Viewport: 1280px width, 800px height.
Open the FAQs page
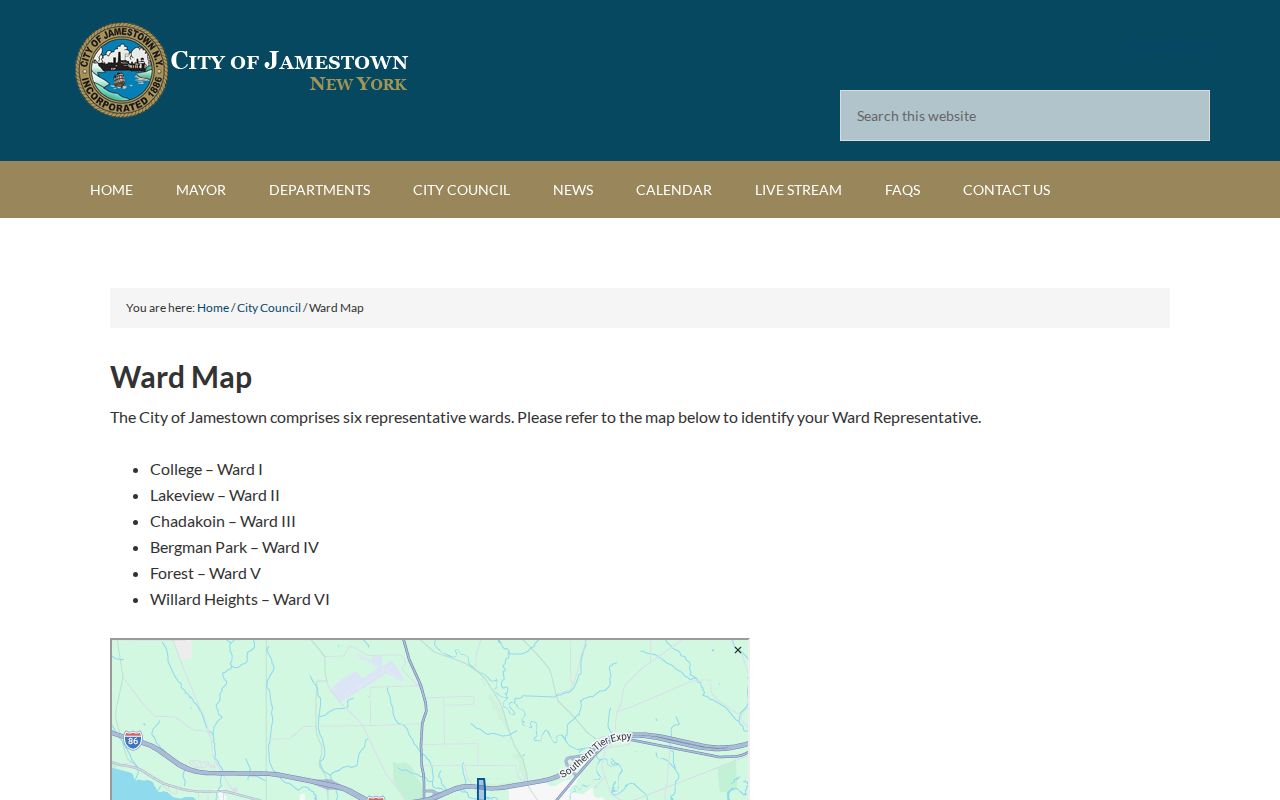coord(902,190)
